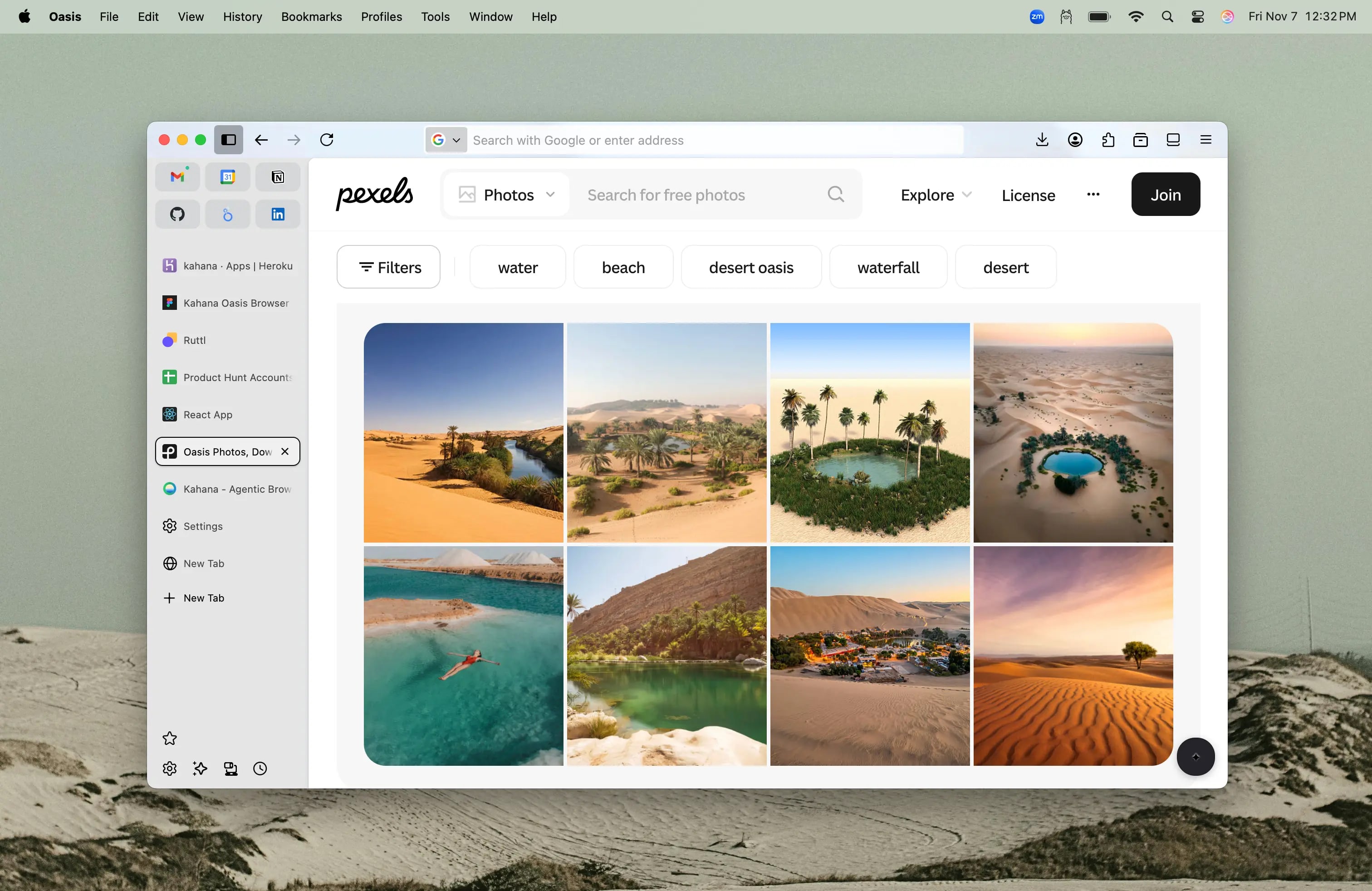Open the pinned Gmail shortcut

tap(177, 176)
